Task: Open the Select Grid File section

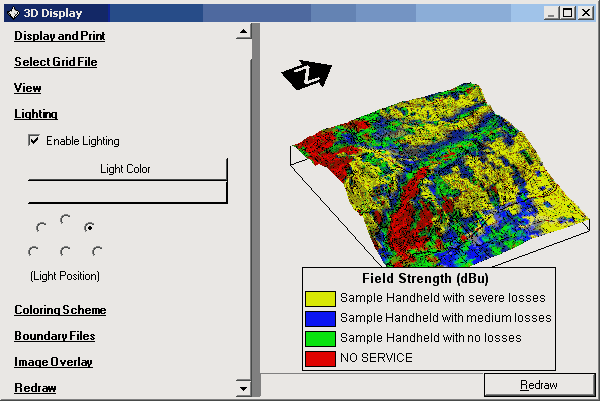Action: coord(56,62)
